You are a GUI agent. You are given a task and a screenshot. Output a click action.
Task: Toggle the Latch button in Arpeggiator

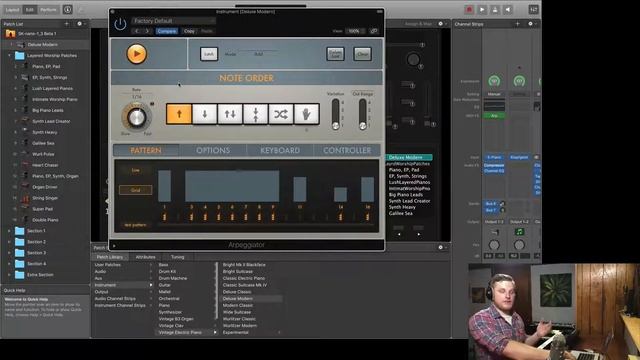(209, 54)
